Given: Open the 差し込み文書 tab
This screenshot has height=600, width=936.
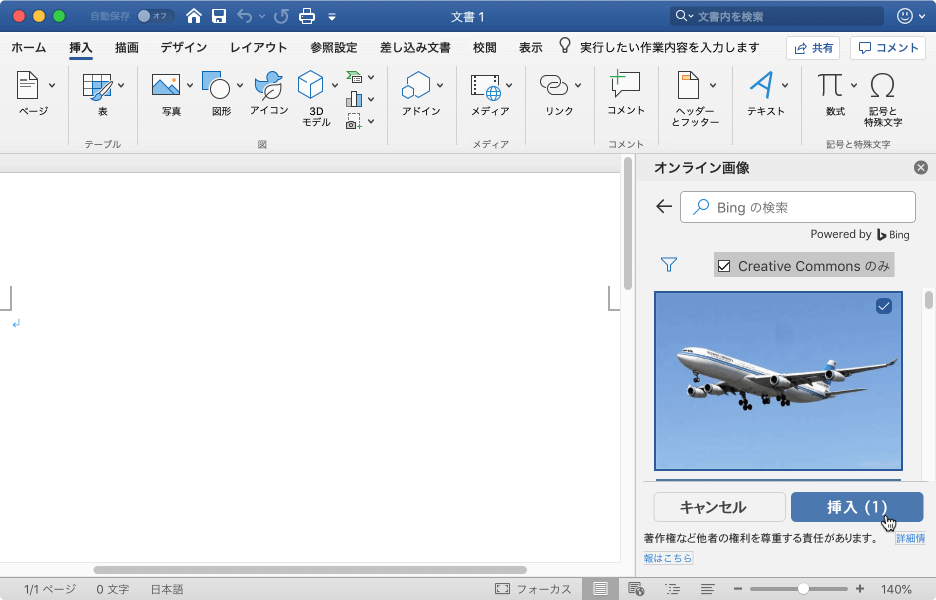Looking at the screenshot, I should [x=415, y=47].
